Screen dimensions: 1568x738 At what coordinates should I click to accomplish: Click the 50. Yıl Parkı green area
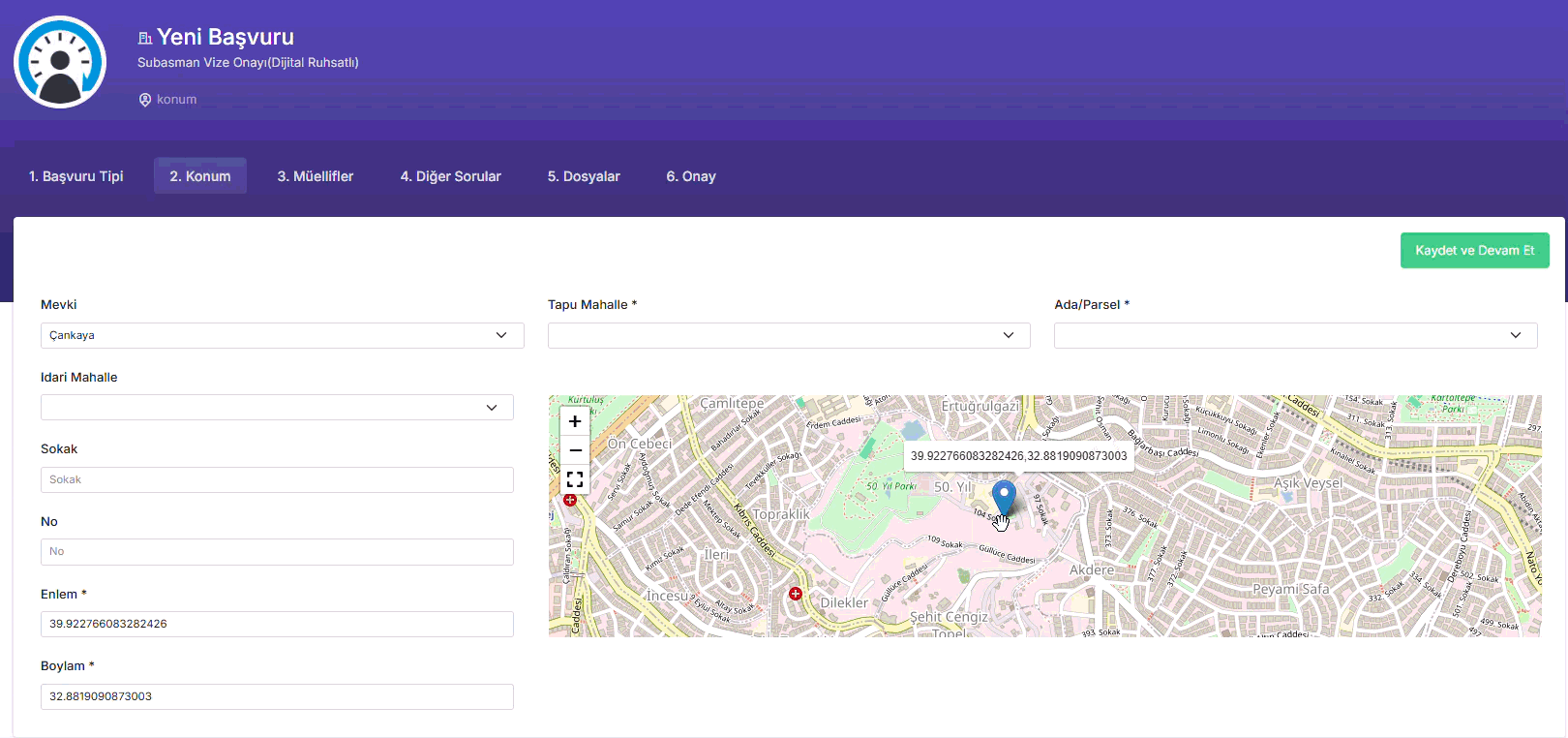click(890, 486)
